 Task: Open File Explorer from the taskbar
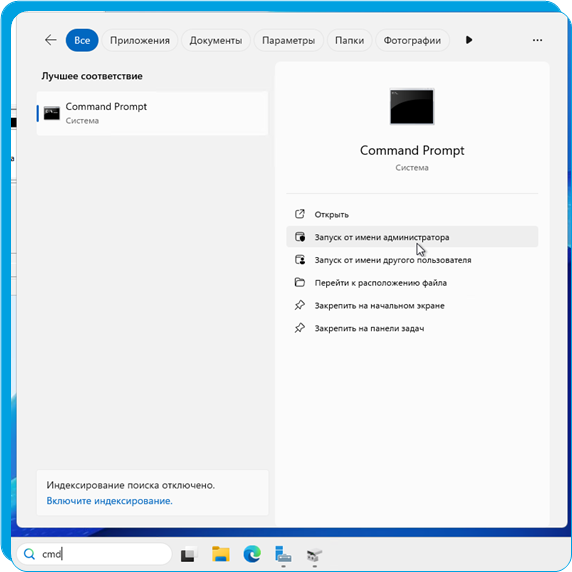point(221,554)
